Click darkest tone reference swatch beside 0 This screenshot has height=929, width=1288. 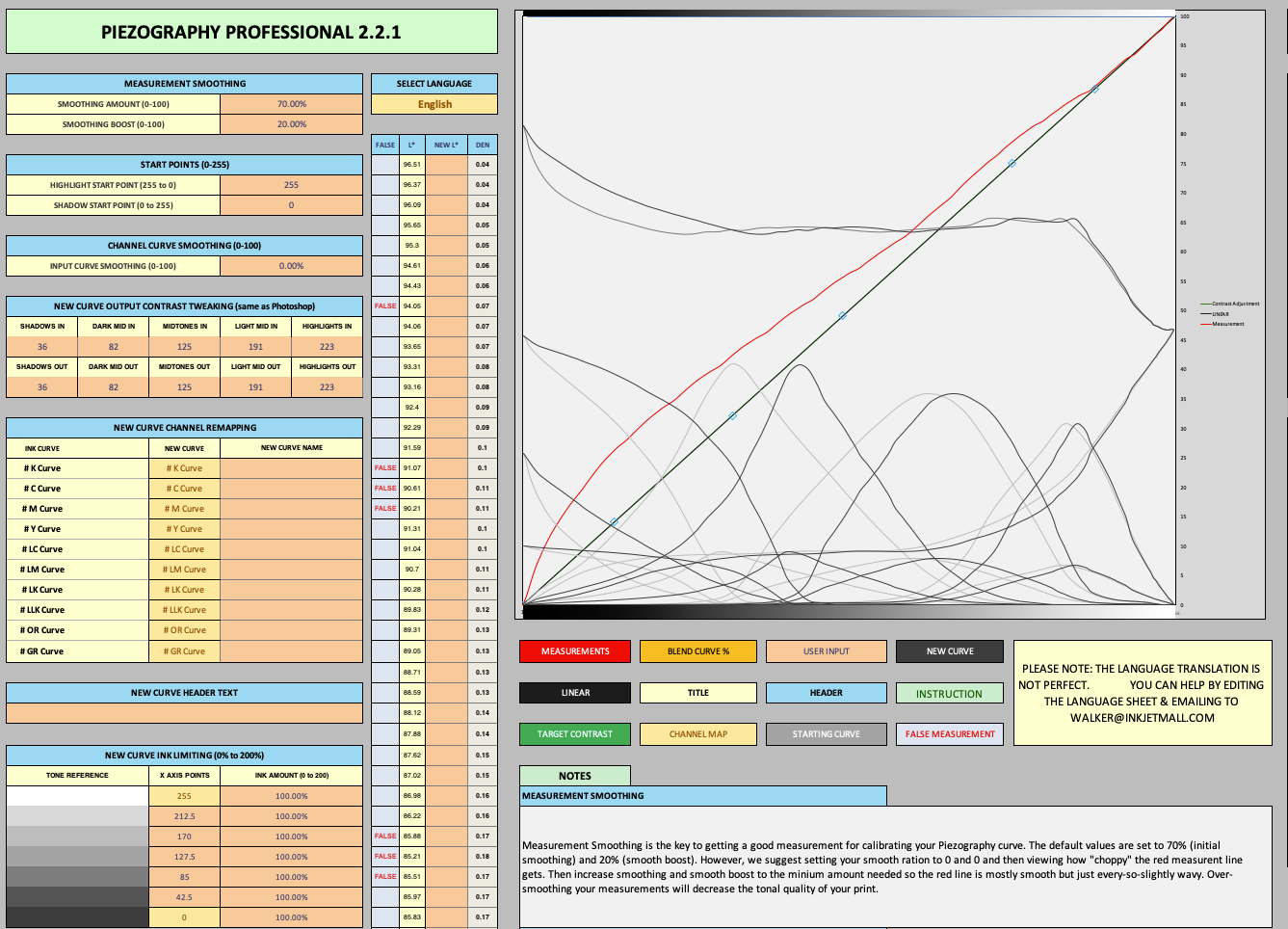[x=78, y=917]
